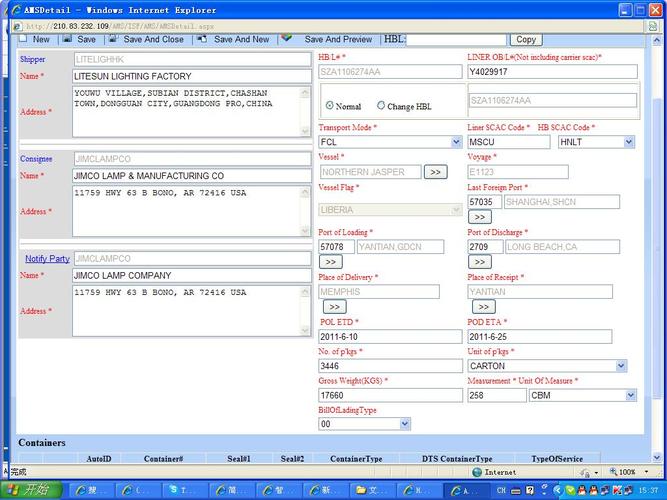Click the Windows Start button
Screen dimensions: 667x500
click(x=28, y=490)
